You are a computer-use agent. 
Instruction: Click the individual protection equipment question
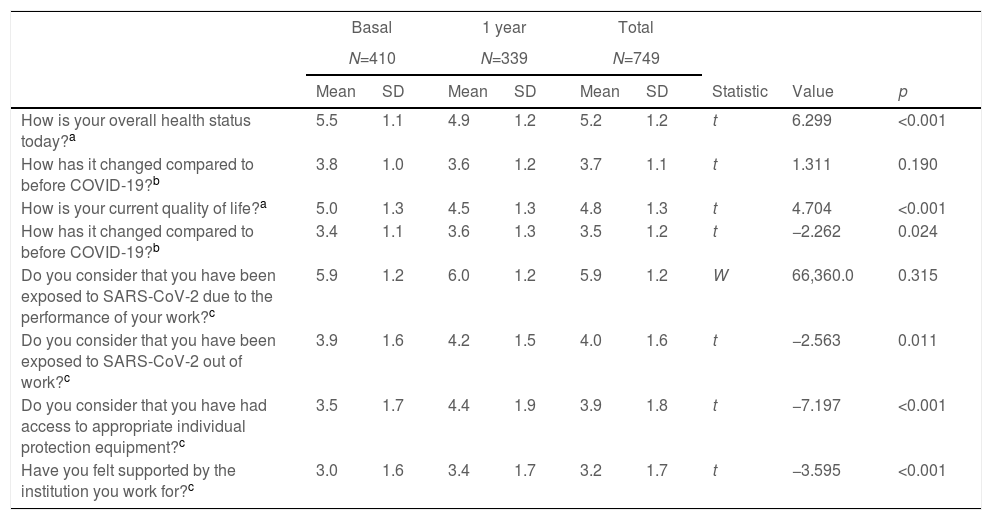click(x=148, y=427)
